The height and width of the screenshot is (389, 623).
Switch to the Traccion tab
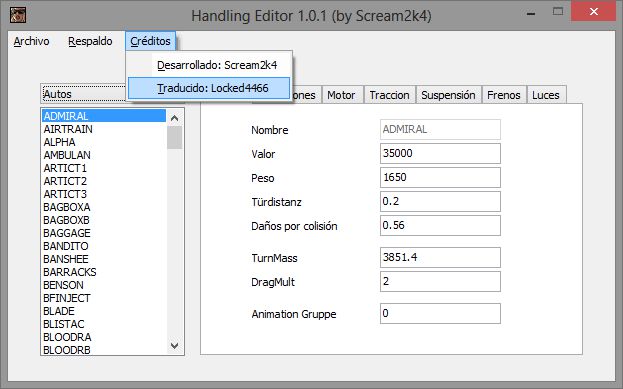coord(389,95)
